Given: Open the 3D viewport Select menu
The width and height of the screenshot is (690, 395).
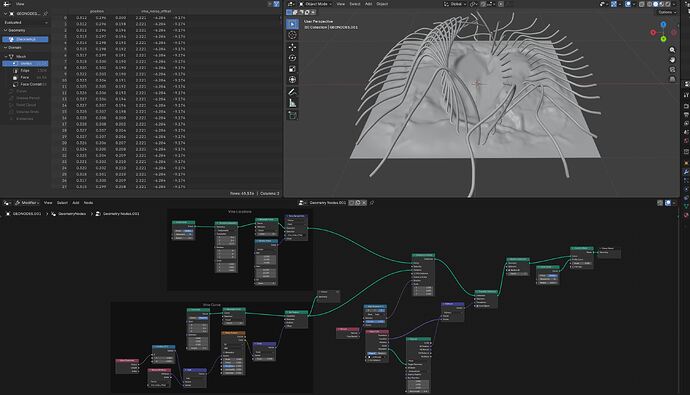Looking at the screenshot, I should tap(355, 4).
